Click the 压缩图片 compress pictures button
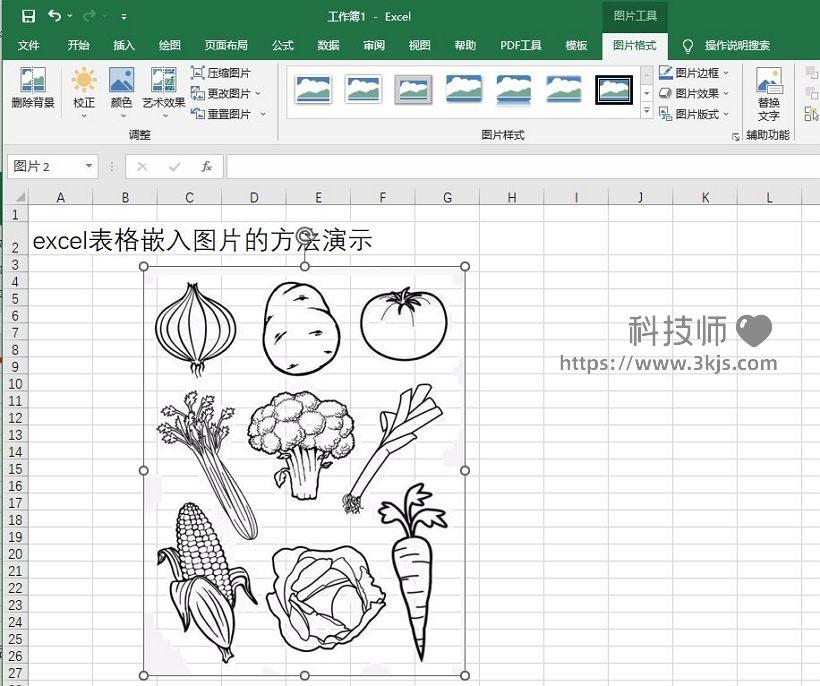This screenshot has height=686, width=820. coord(220,73)
